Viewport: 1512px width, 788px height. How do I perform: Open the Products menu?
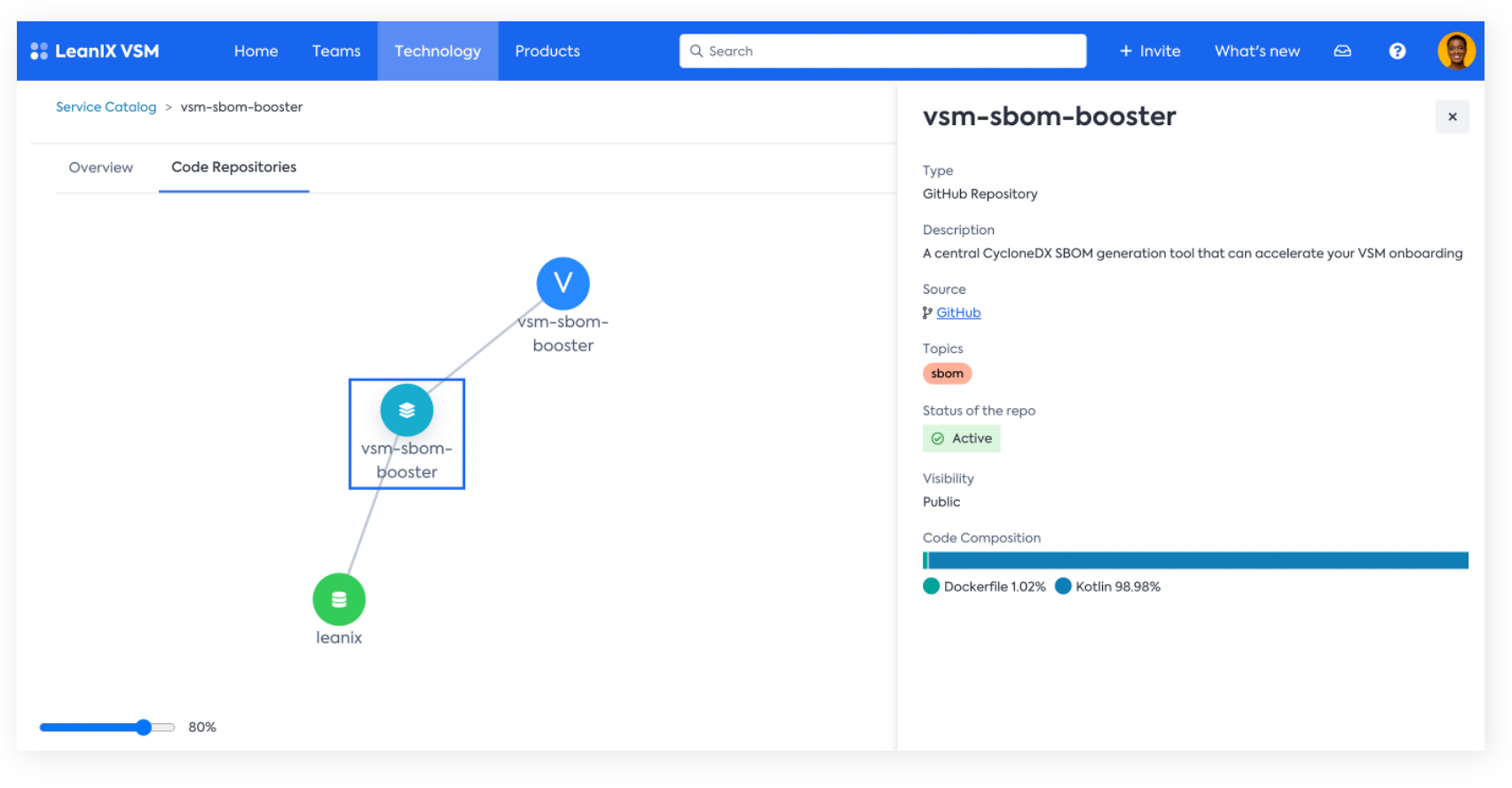click(547, 51)
